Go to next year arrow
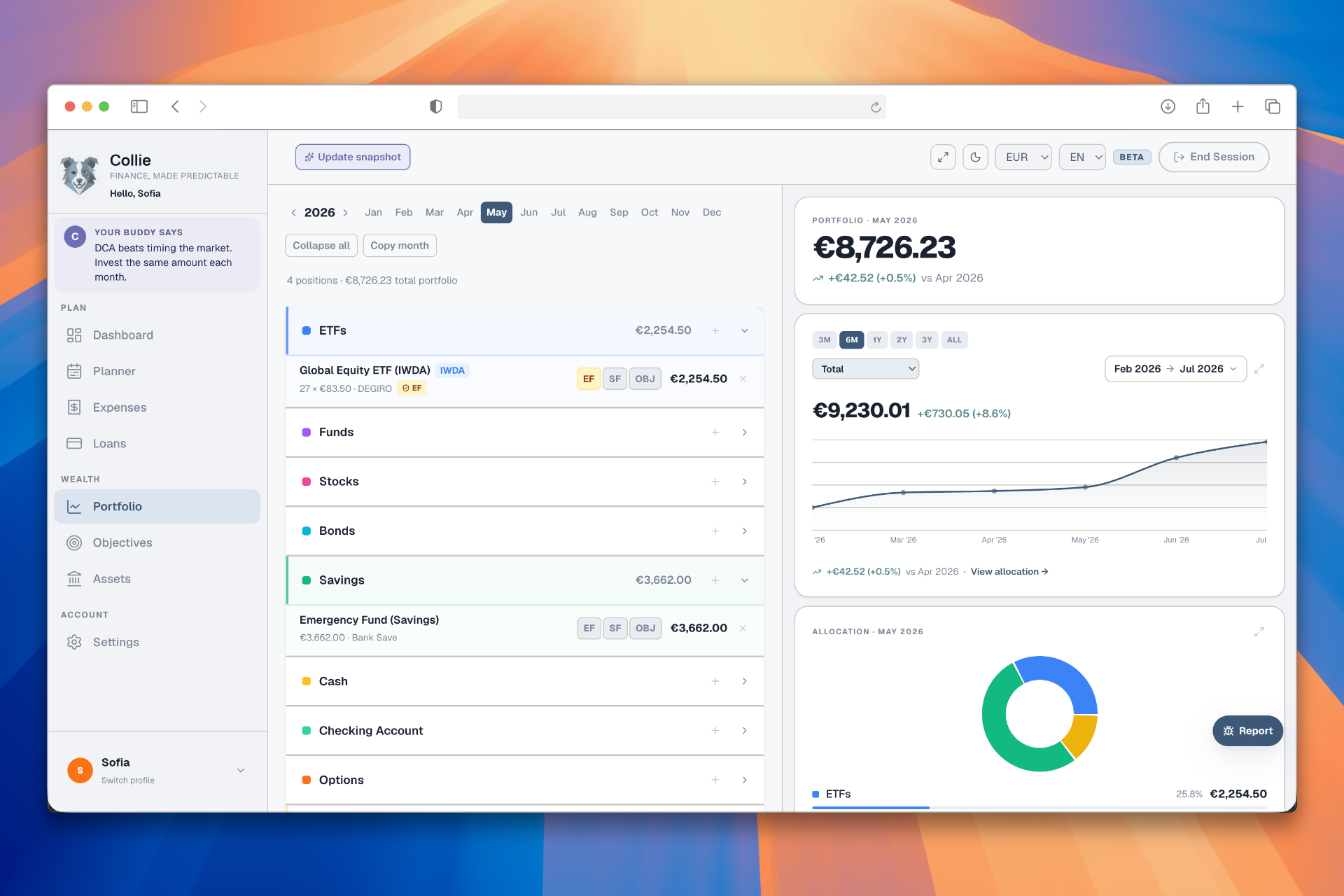Screen dimensions: 1344x896 pyautogui.click(x=345, y=213)
